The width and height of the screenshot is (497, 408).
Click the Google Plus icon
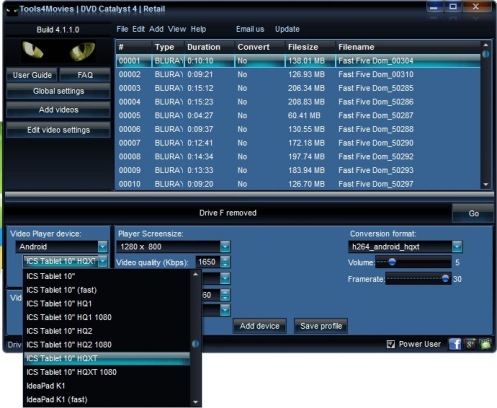(x=470, y=344)
